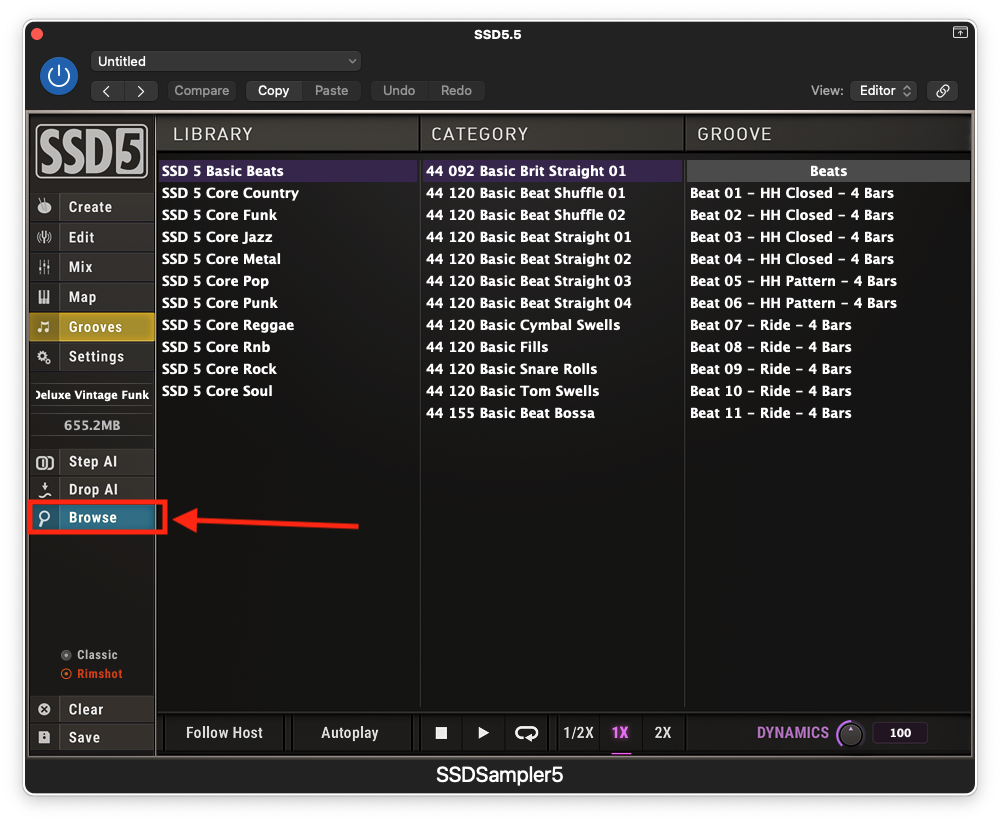
Task: Click the Mix faders icon
Action: tap(44, 267)
